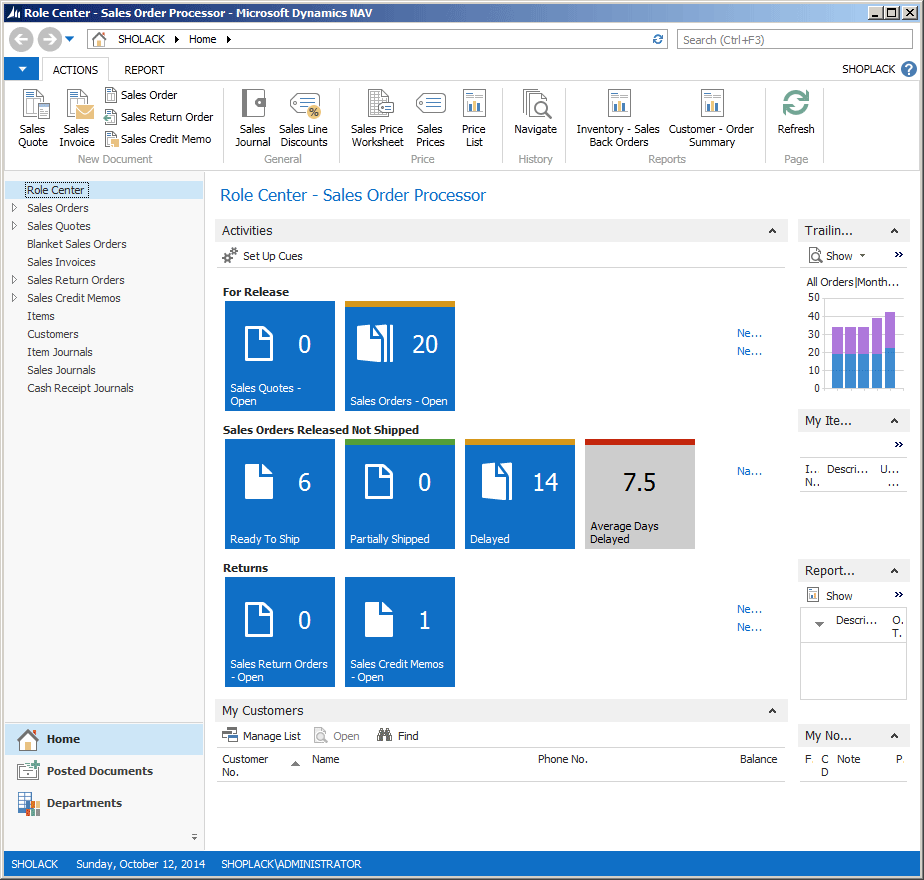Collapse the My Notifications part
The width and height of the screenshot is (924, 880).
point(895,736)
